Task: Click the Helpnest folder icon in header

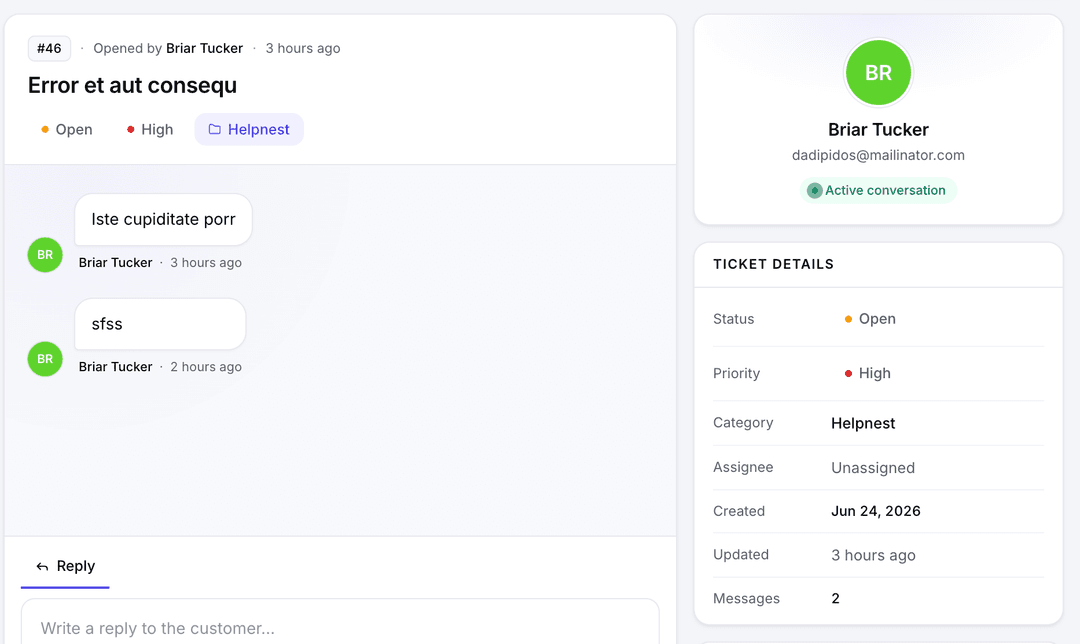Action: 215,129
